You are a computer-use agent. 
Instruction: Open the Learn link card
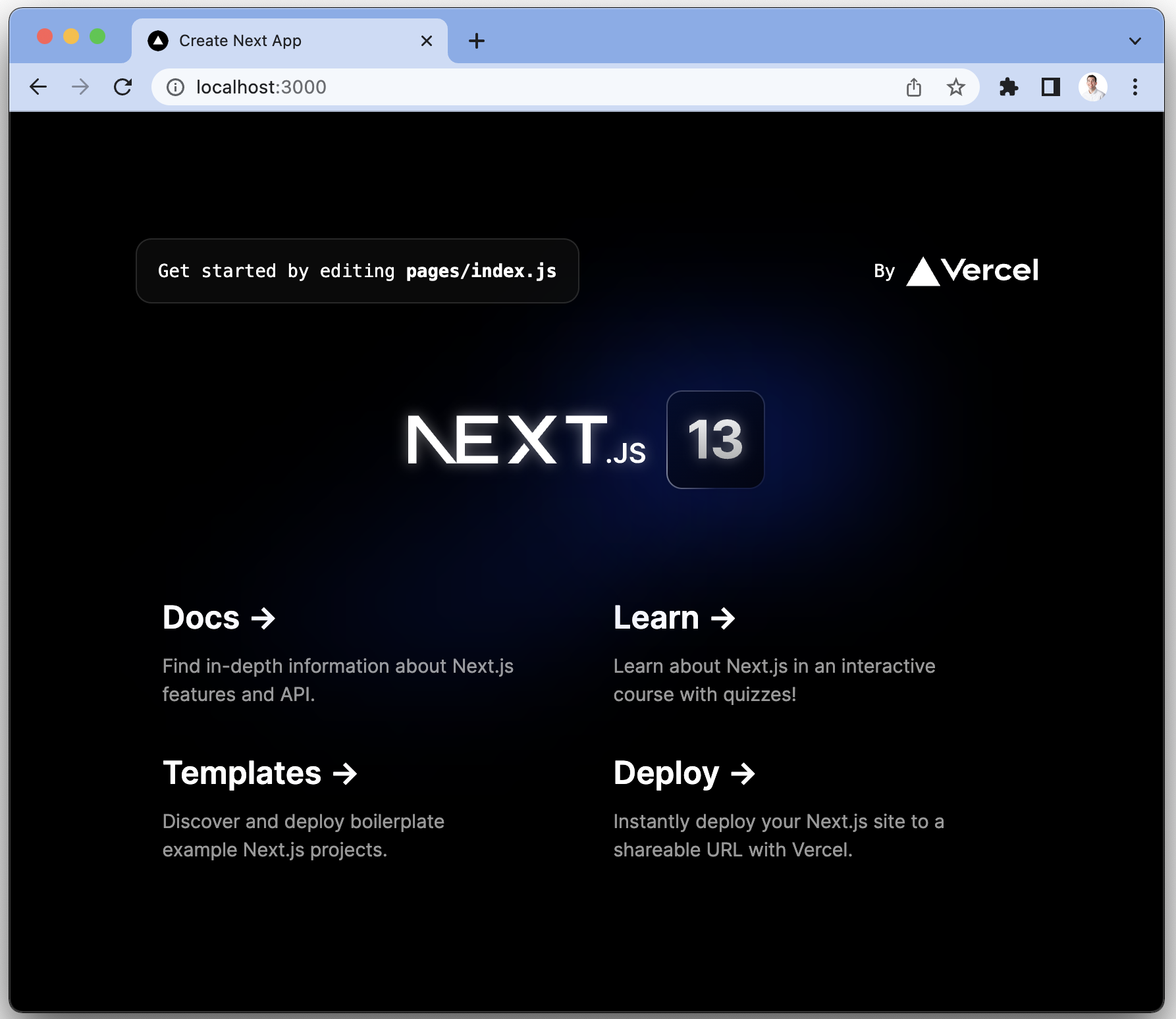[x=674, y=617]
